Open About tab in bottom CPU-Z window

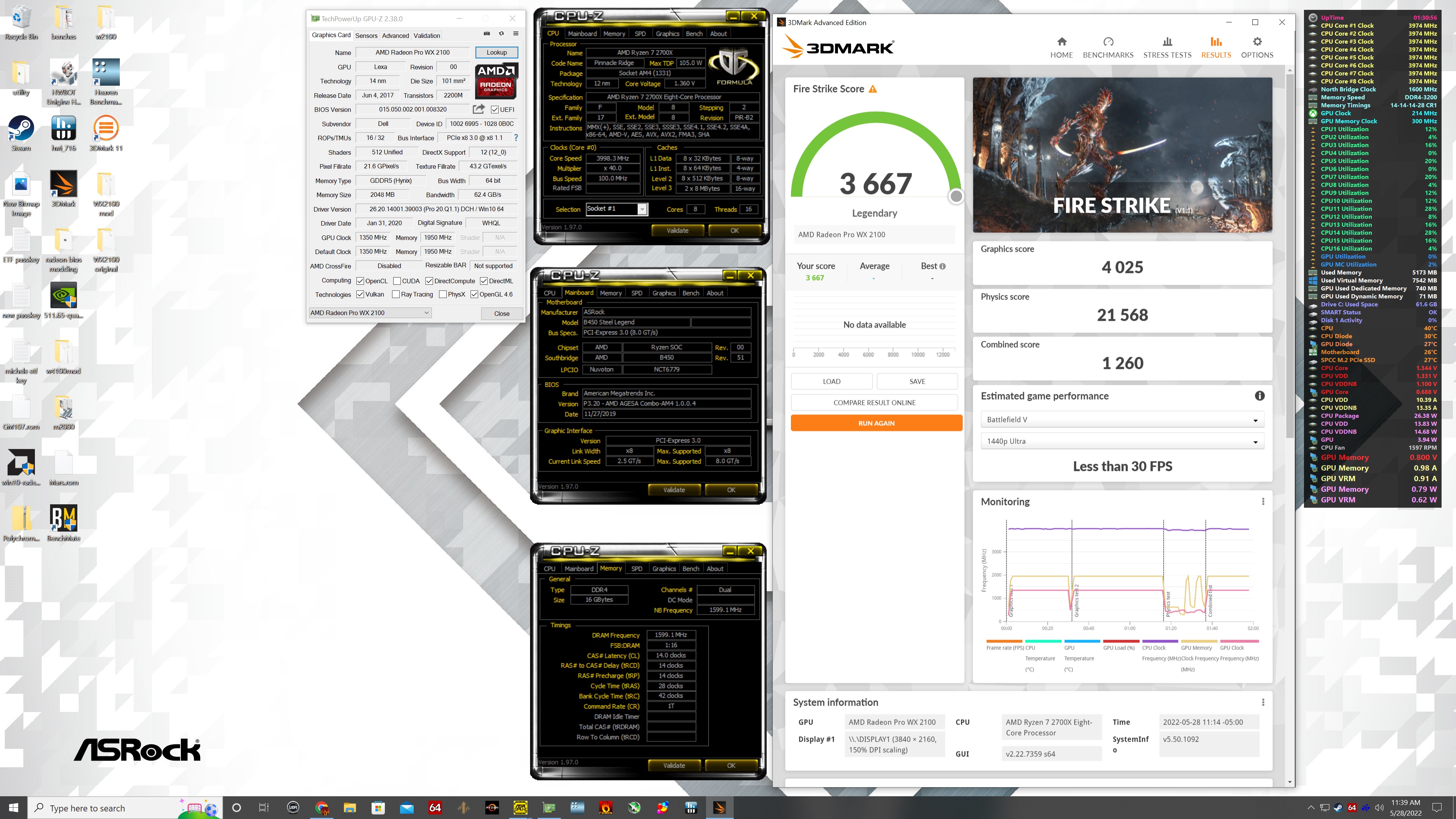pos(714,569)
